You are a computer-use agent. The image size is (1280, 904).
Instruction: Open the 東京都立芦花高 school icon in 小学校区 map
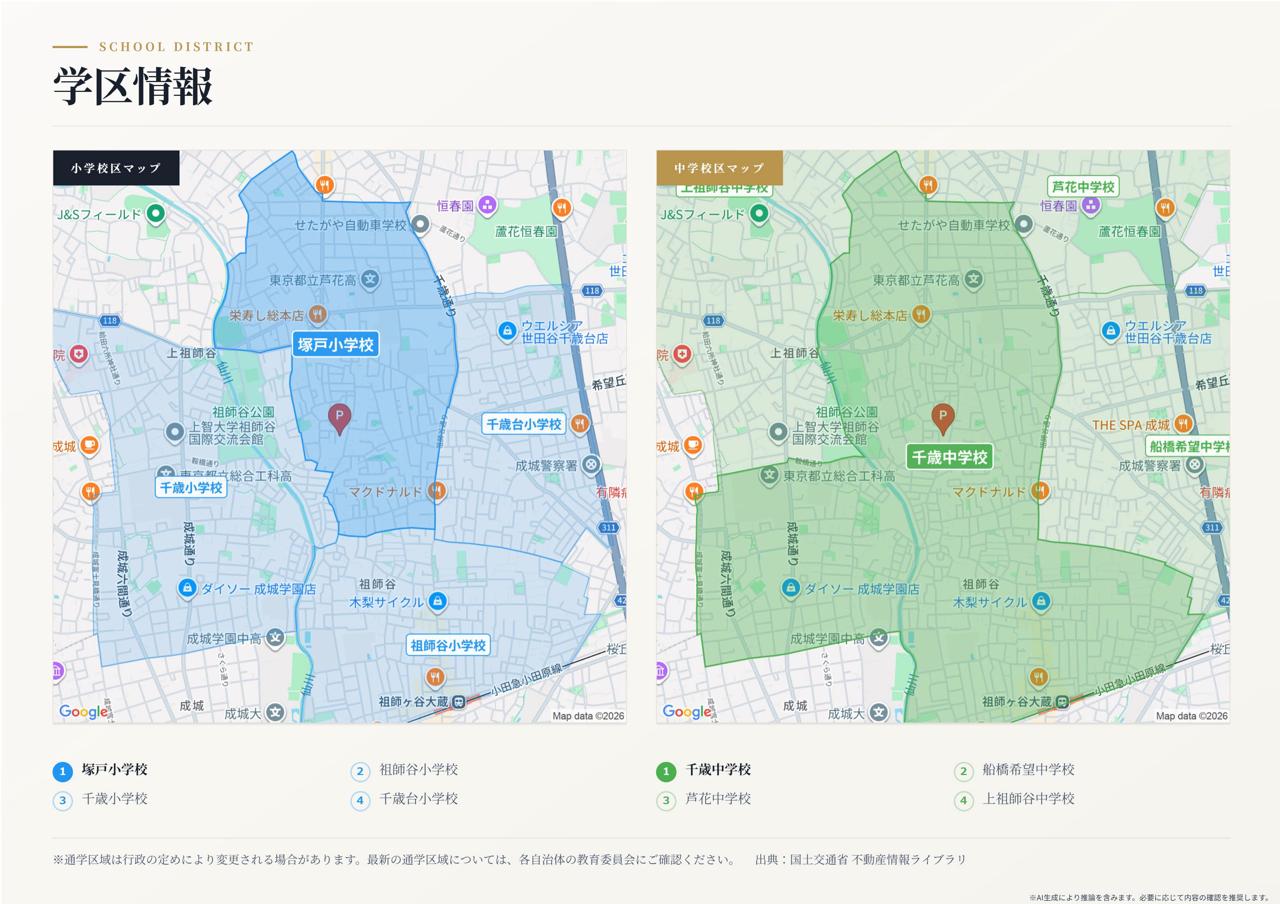(x=369, y=280)
